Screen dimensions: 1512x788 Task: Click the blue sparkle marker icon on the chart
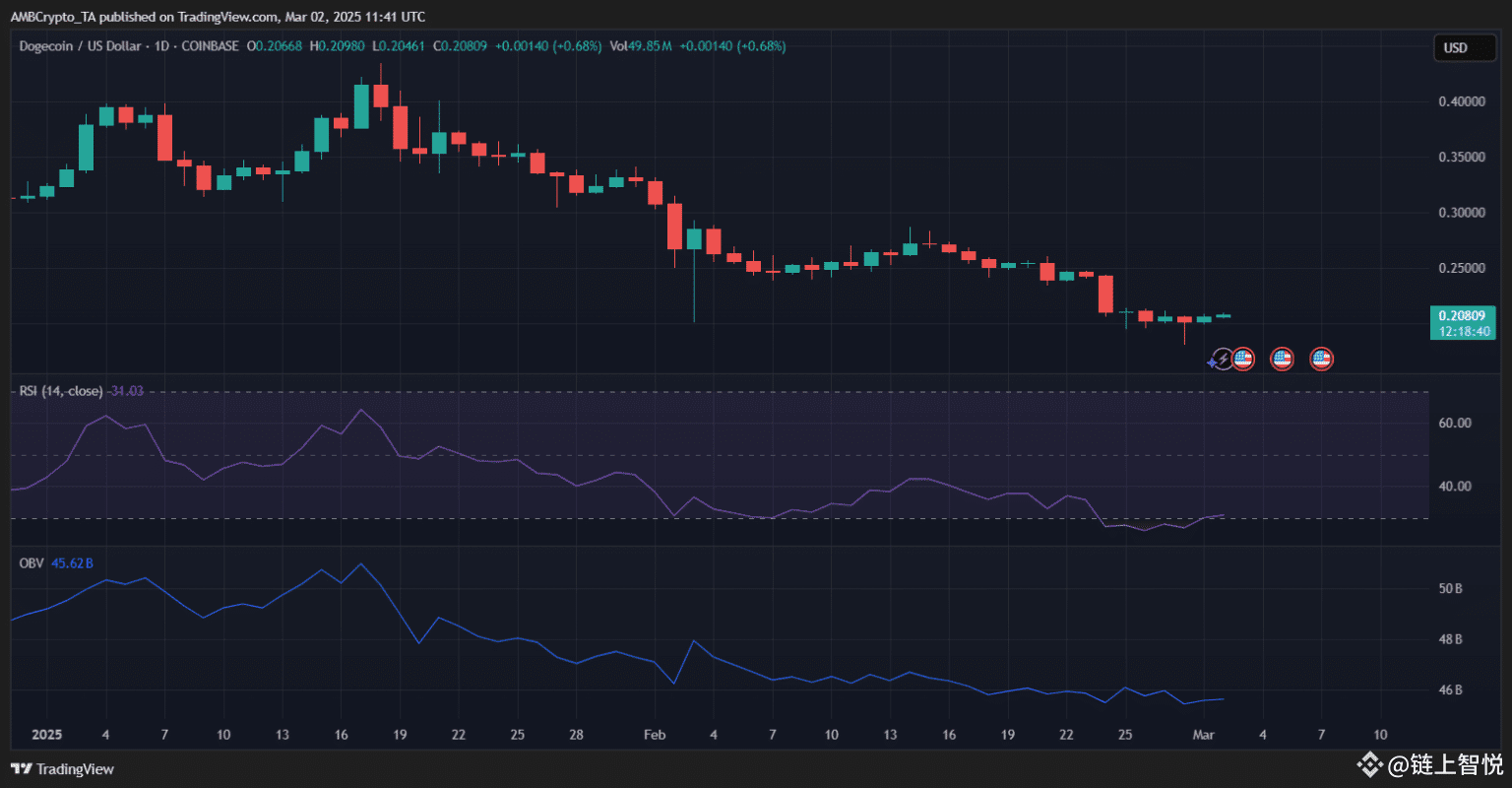(x=1211, y=361)
